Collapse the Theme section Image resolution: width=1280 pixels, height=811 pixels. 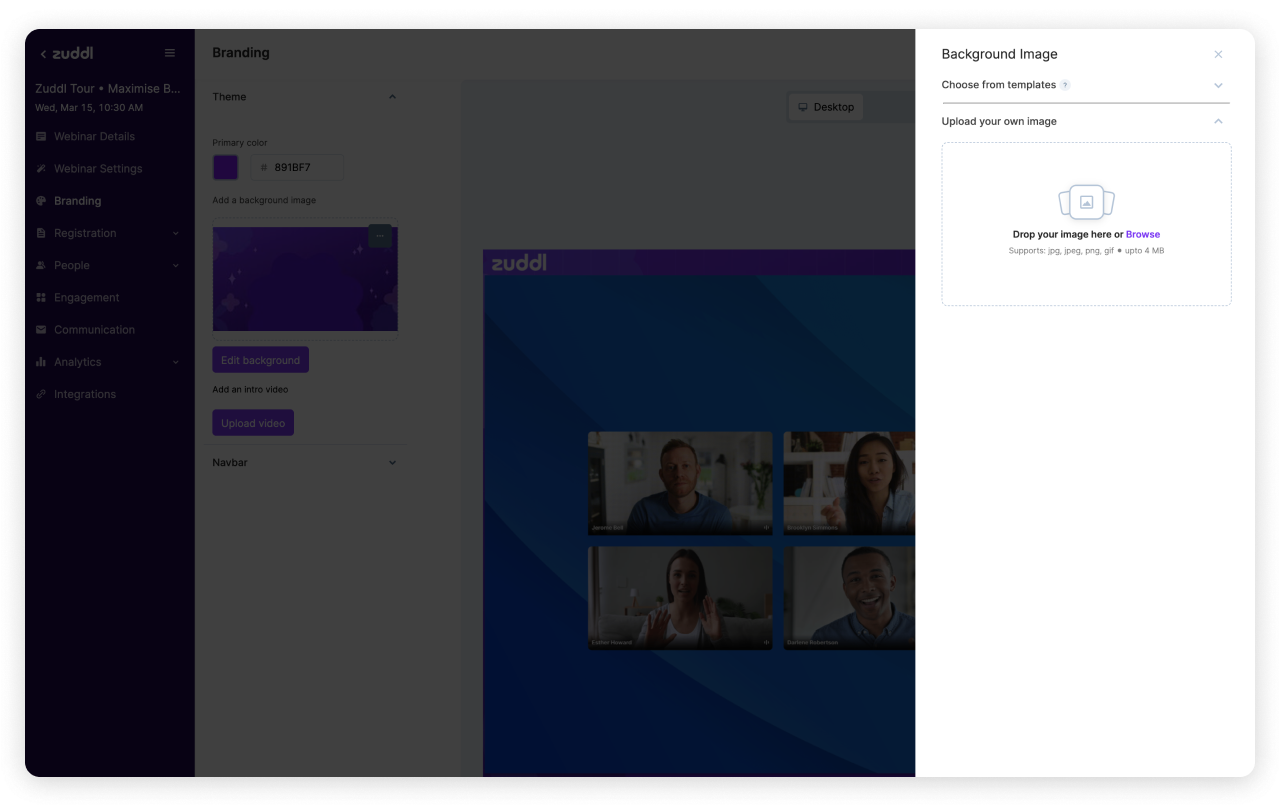(x=392, y=97)
